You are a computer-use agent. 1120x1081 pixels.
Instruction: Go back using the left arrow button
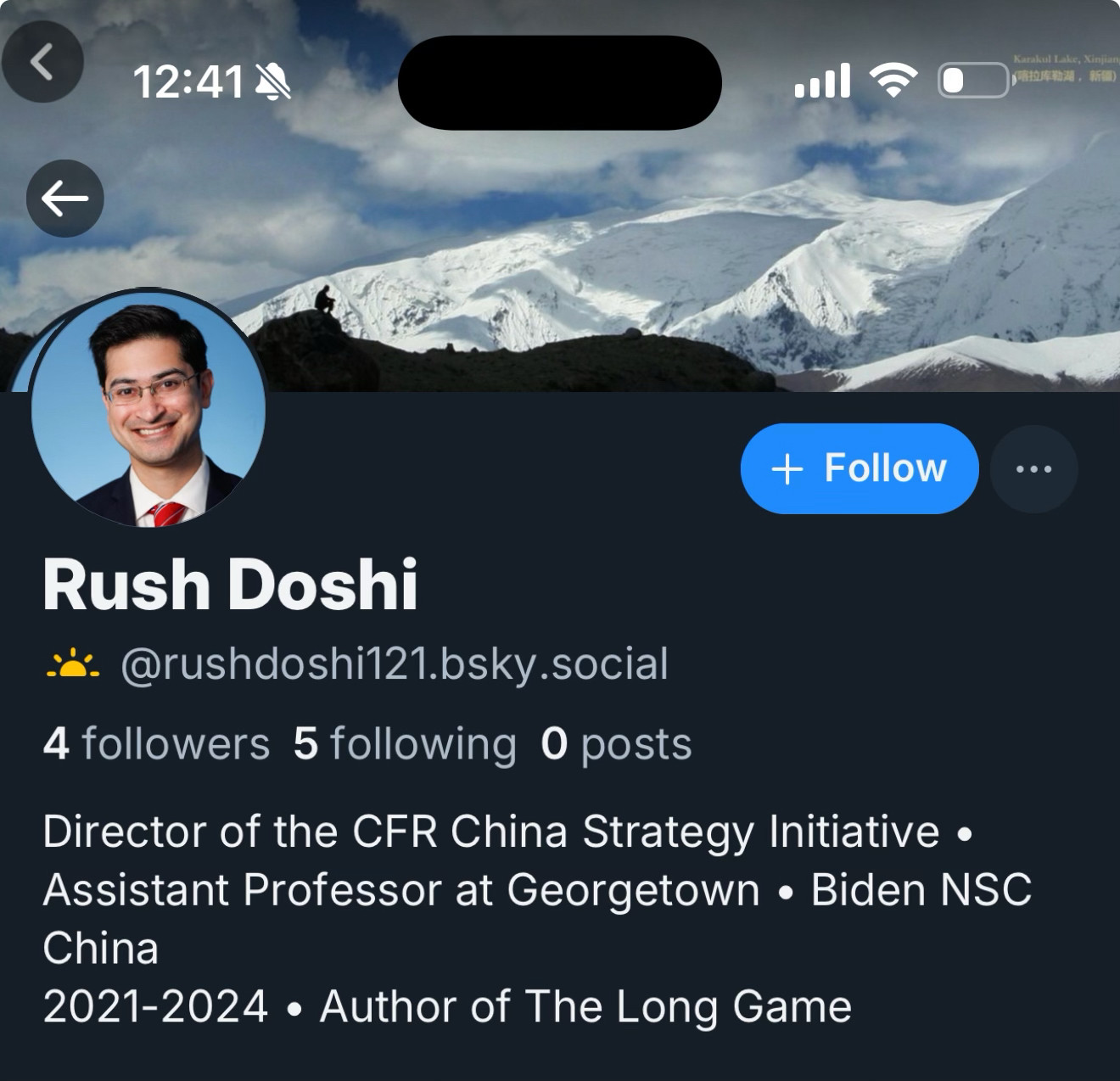coord(65,199)
